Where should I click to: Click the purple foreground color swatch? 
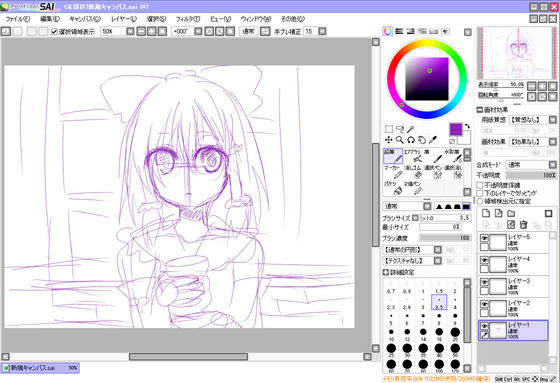click(456, 129)
